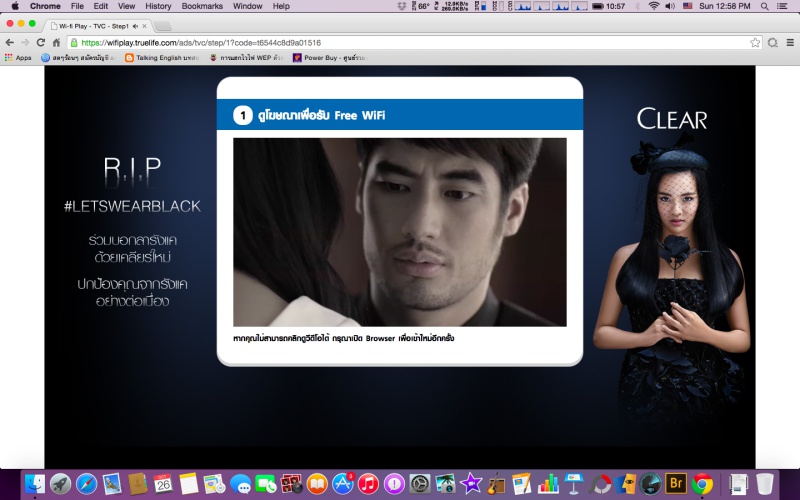800x500 pixels.
Task: Open Calendar showing 26 in dock
Action: coord(163,484)
